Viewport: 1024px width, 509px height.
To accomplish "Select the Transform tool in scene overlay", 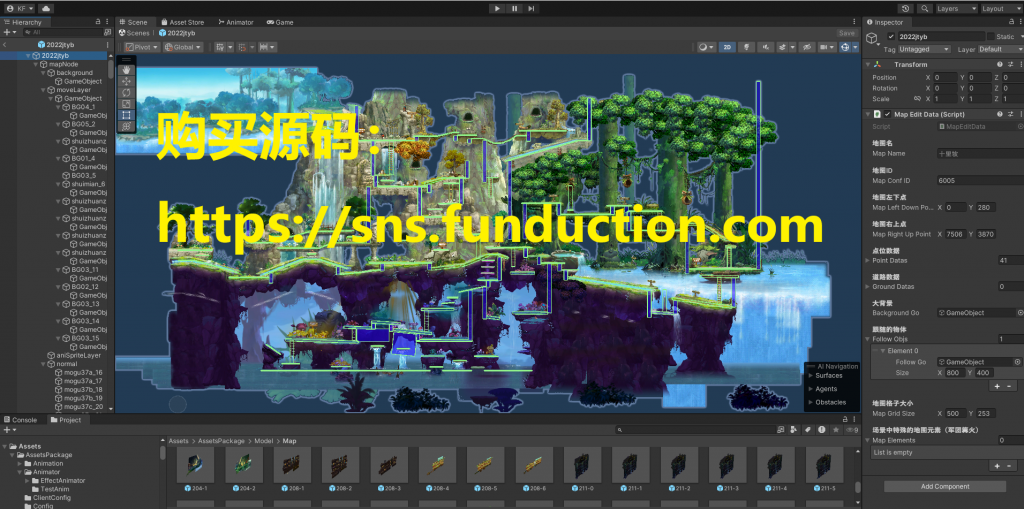I will click(x=127, y=126).
